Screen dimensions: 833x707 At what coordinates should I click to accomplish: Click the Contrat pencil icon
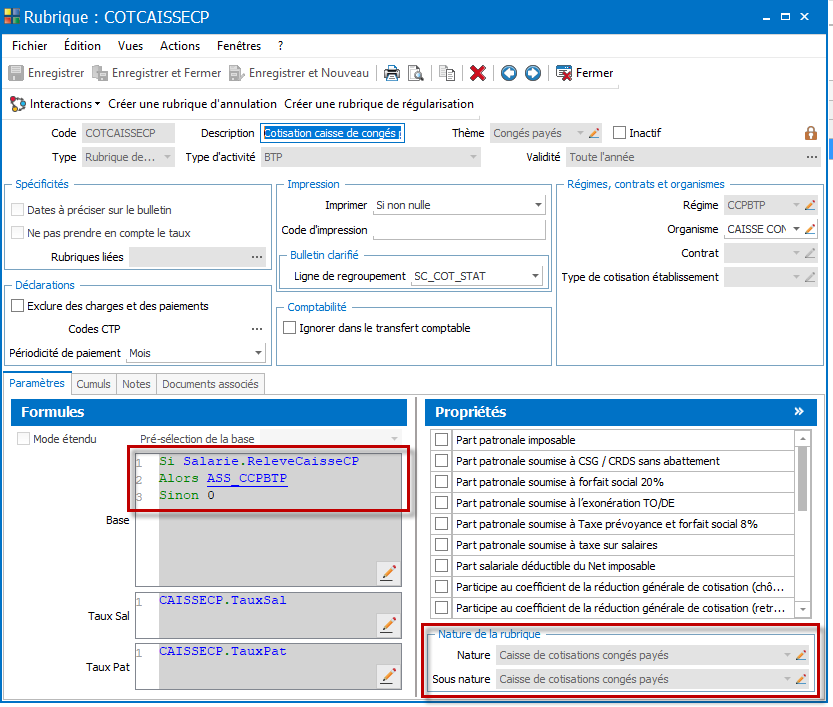coord(810,253)
